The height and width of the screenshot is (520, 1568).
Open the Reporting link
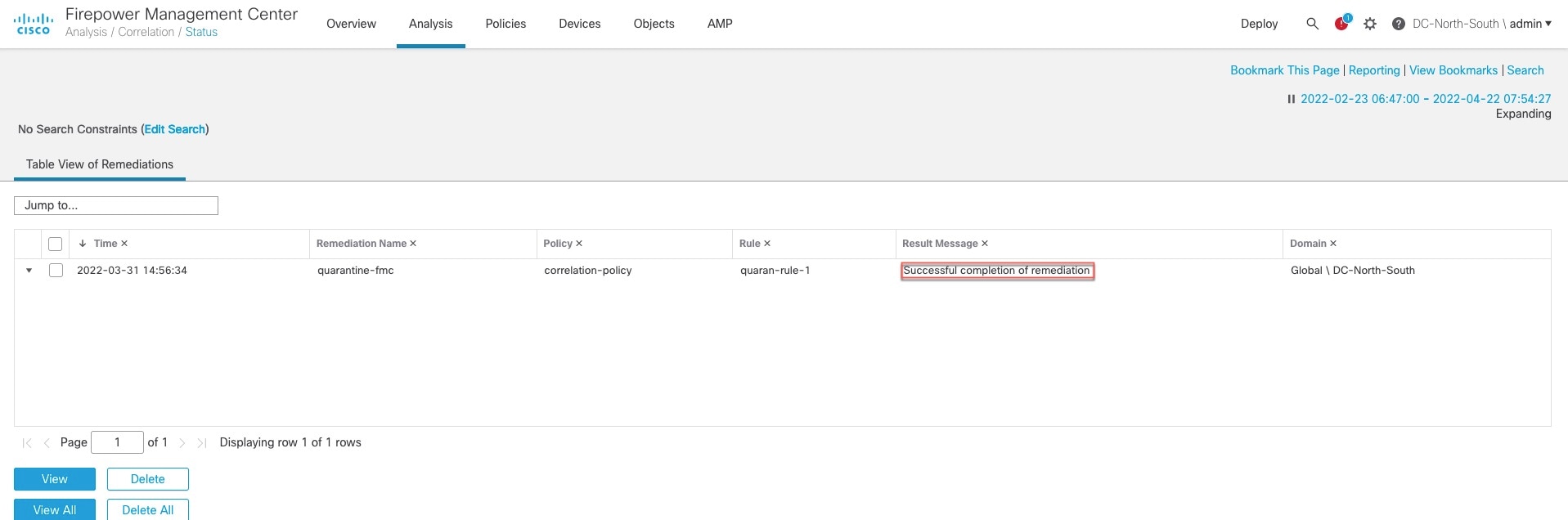1374,70
